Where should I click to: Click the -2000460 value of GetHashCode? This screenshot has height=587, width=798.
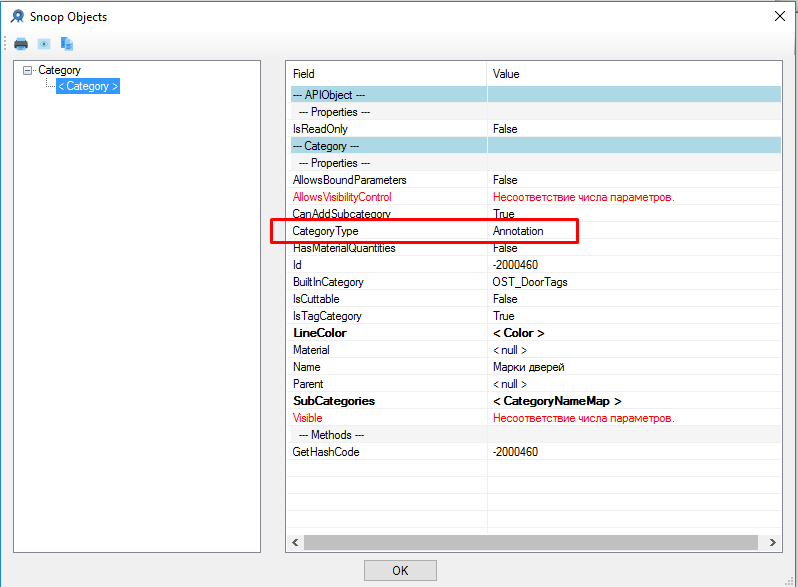click(x=515, y=452)
